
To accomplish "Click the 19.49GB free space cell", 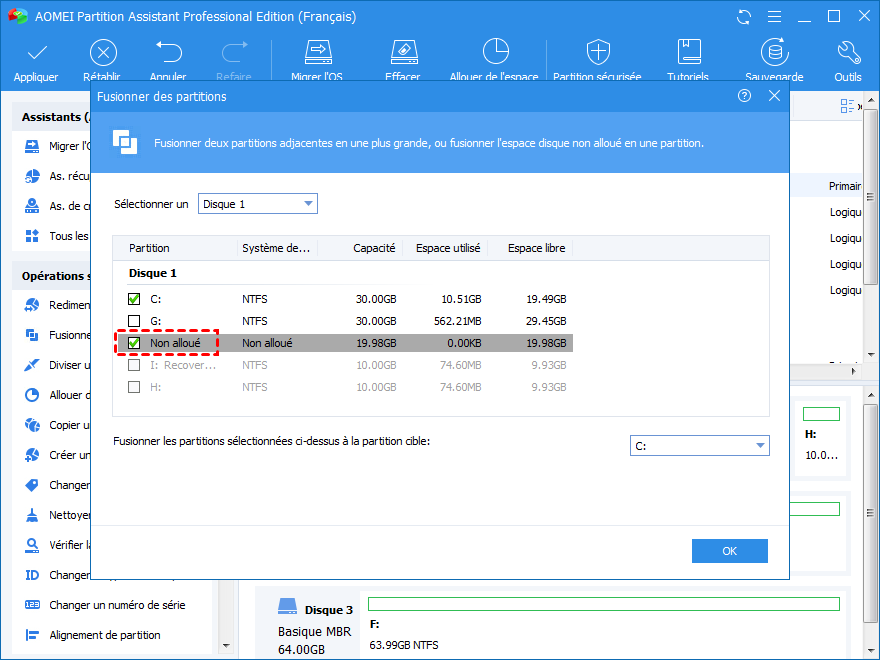I will pyautogui.click(x=546, y=299).
